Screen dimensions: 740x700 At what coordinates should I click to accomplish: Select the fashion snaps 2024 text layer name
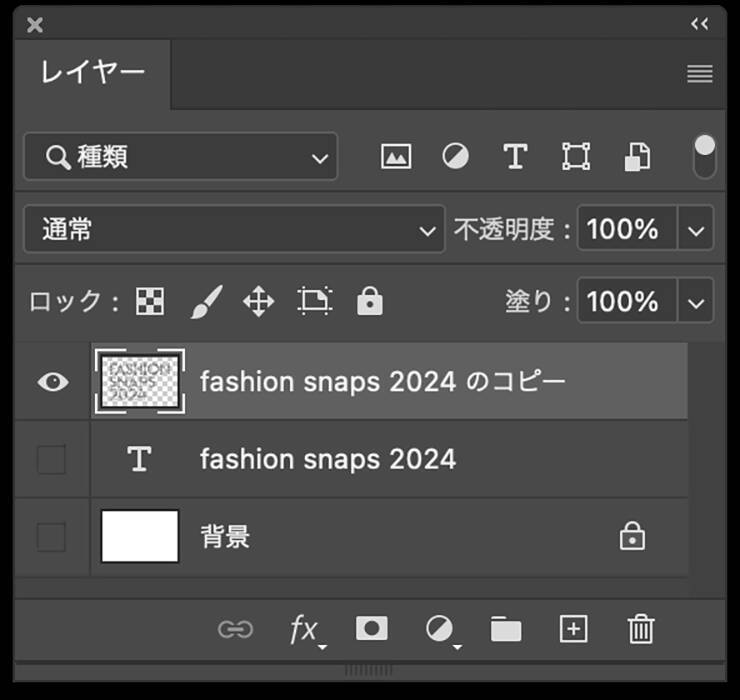pyautogui.click(x=328, y=459)
